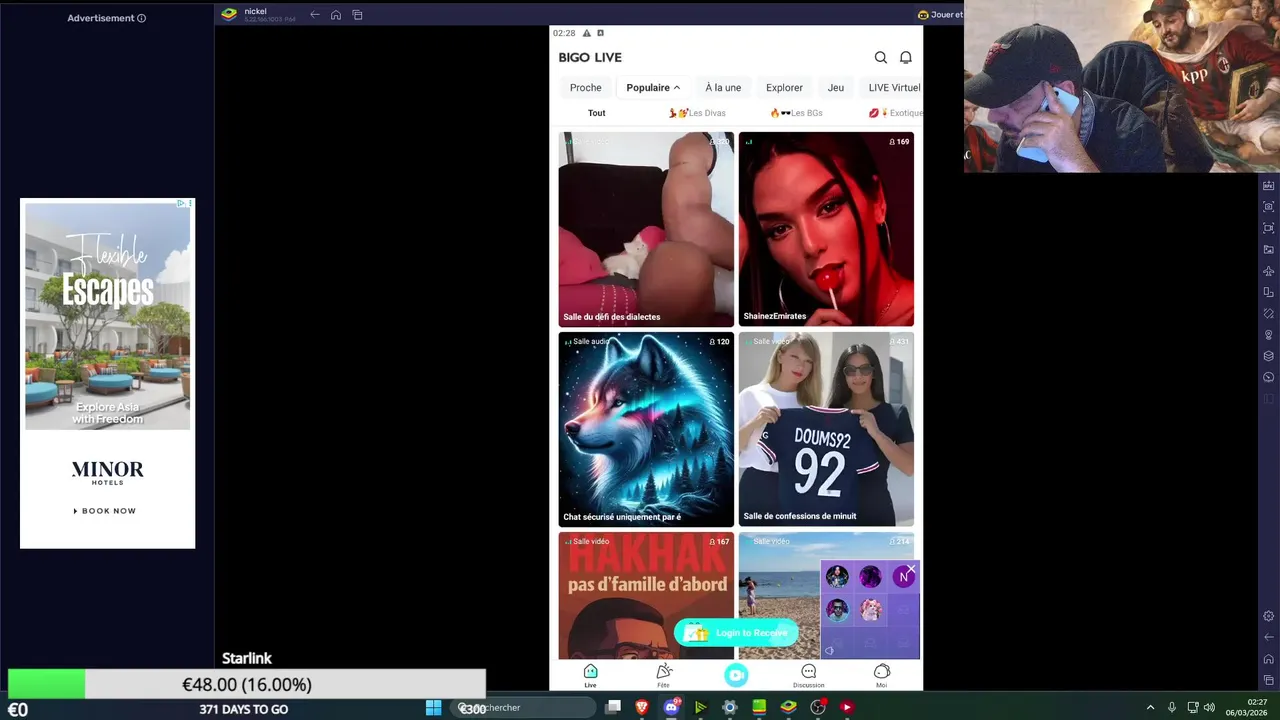Go to Live tab in bottom navigation
The image size is (1280, 720).
point(590,676)
